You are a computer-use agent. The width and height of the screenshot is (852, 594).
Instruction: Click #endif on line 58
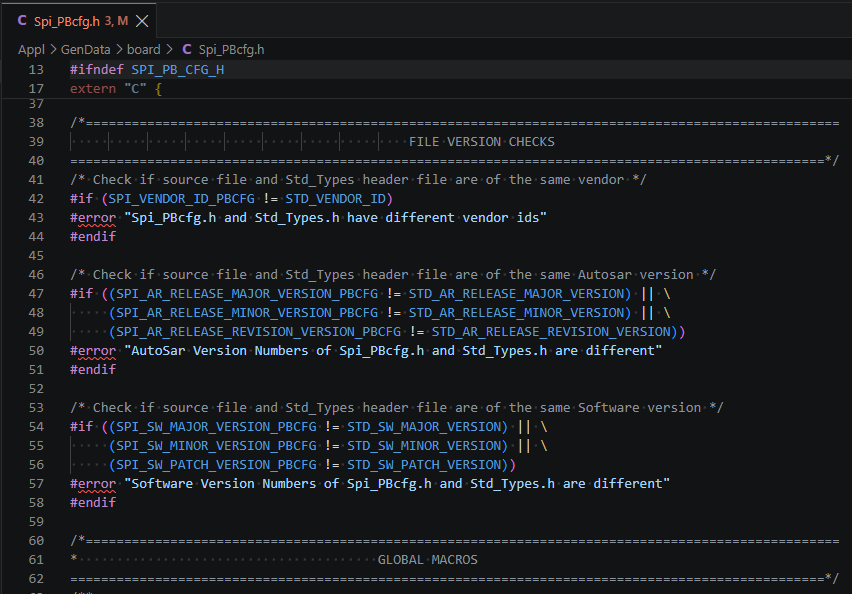[x=93, y=503]
